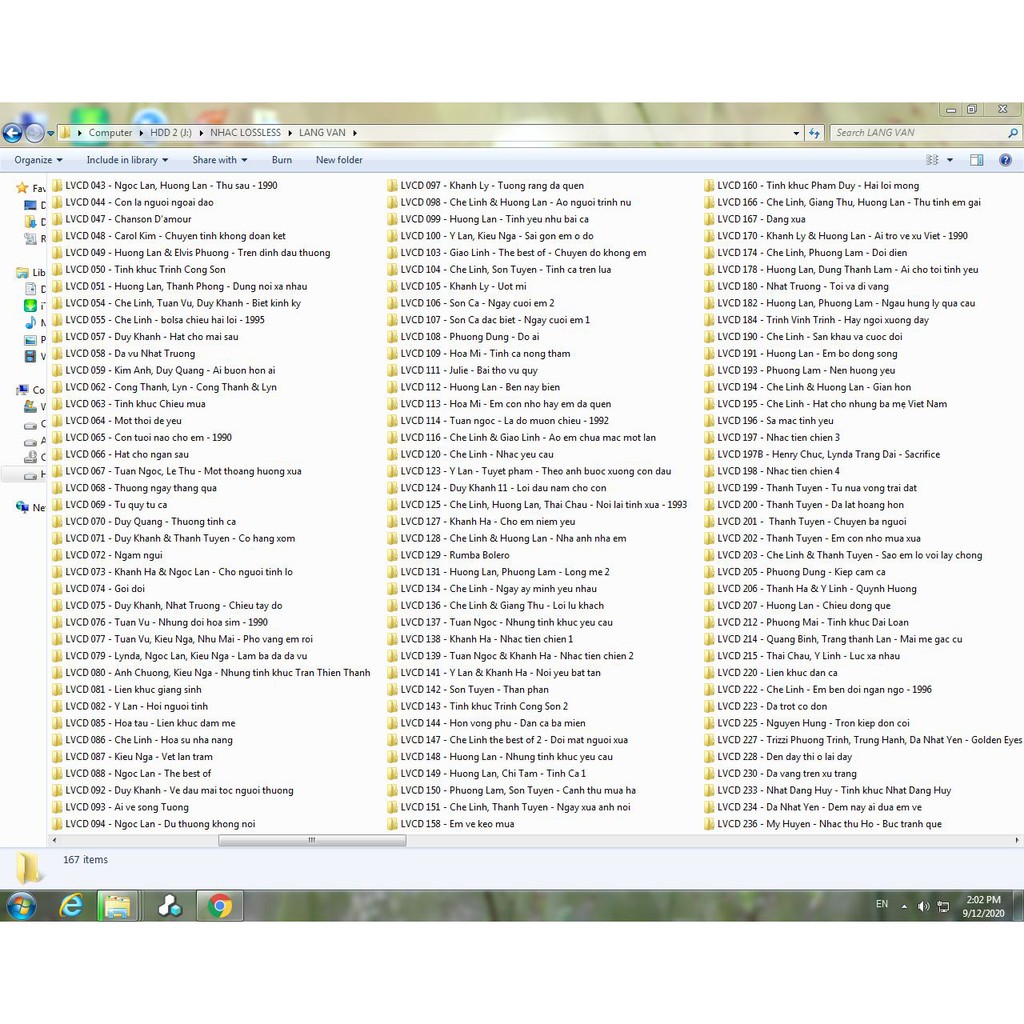
Task: Click NHAC LOSSLESS in the address breadcrumb
Action: tap(245, 133)
